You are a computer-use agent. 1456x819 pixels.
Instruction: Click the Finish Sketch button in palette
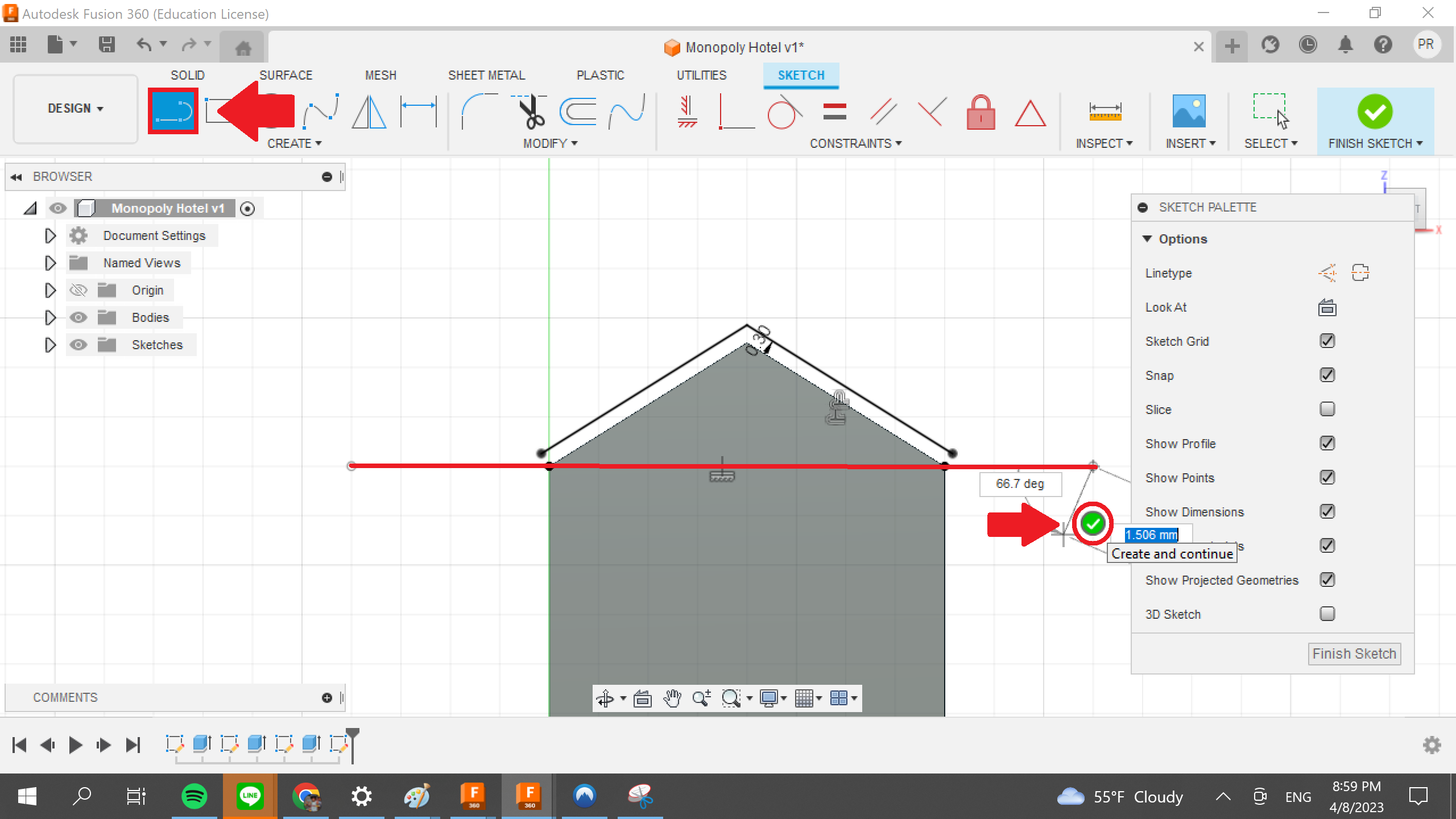click(x=1354, y=653)
